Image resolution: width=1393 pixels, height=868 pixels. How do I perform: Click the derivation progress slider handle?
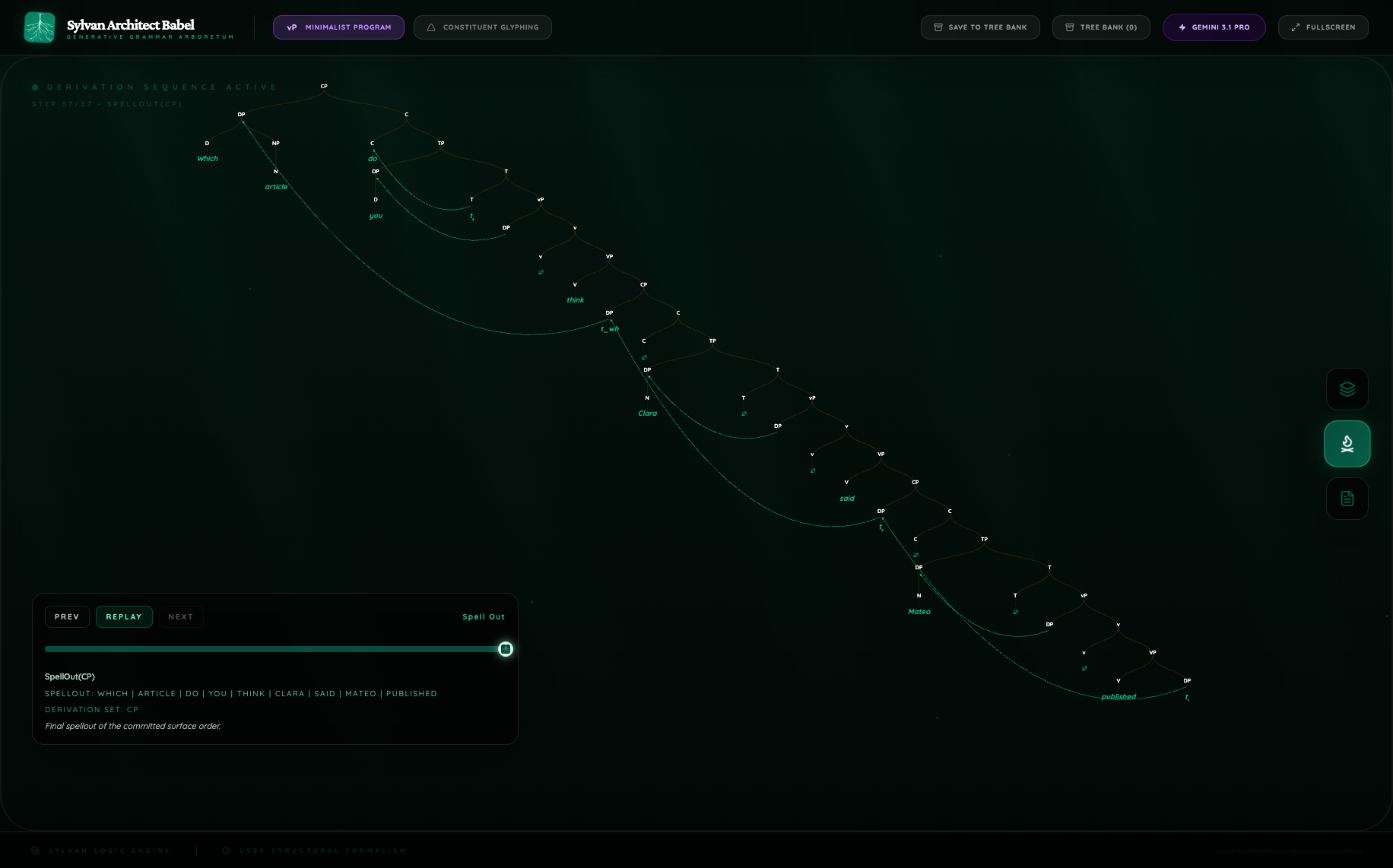point(506,649)
